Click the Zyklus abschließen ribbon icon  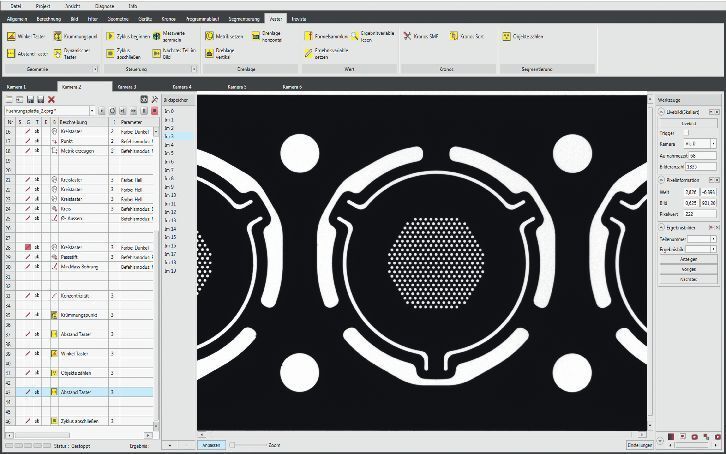click(110, 54)
